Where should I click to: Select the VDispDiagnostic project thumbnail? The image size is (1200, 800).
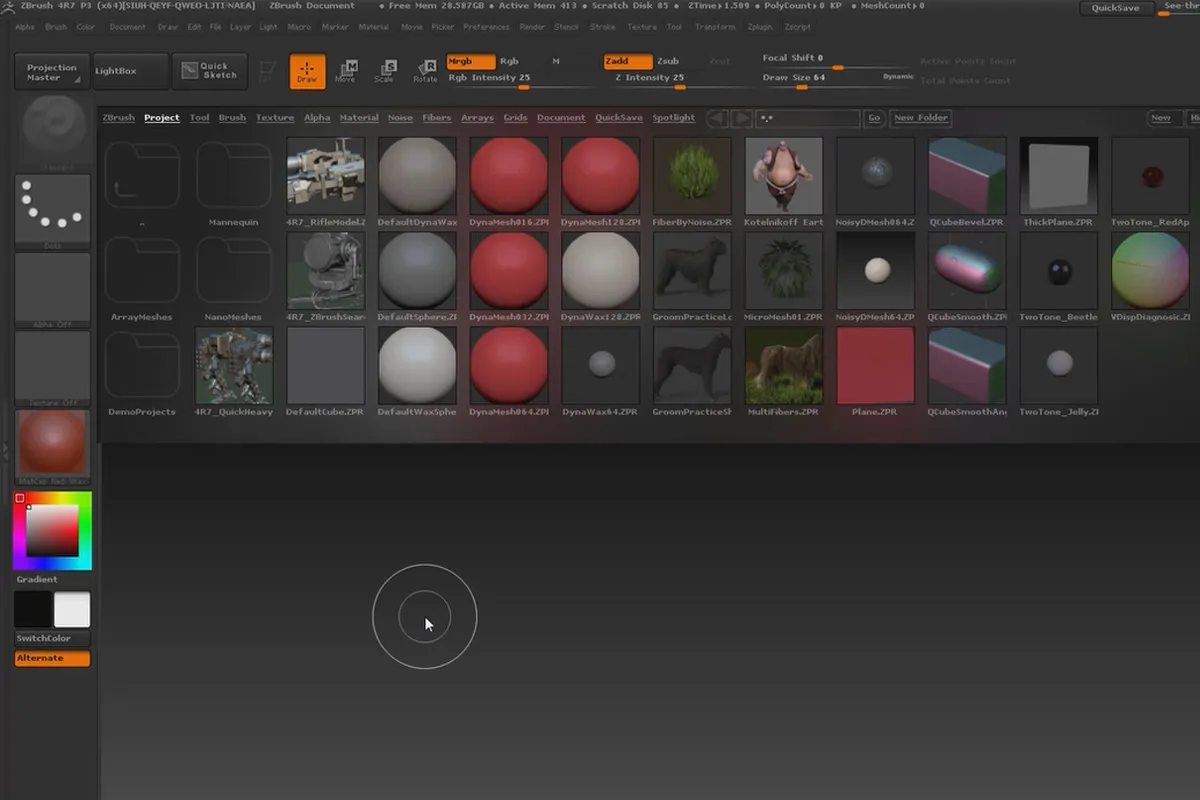1150,271
